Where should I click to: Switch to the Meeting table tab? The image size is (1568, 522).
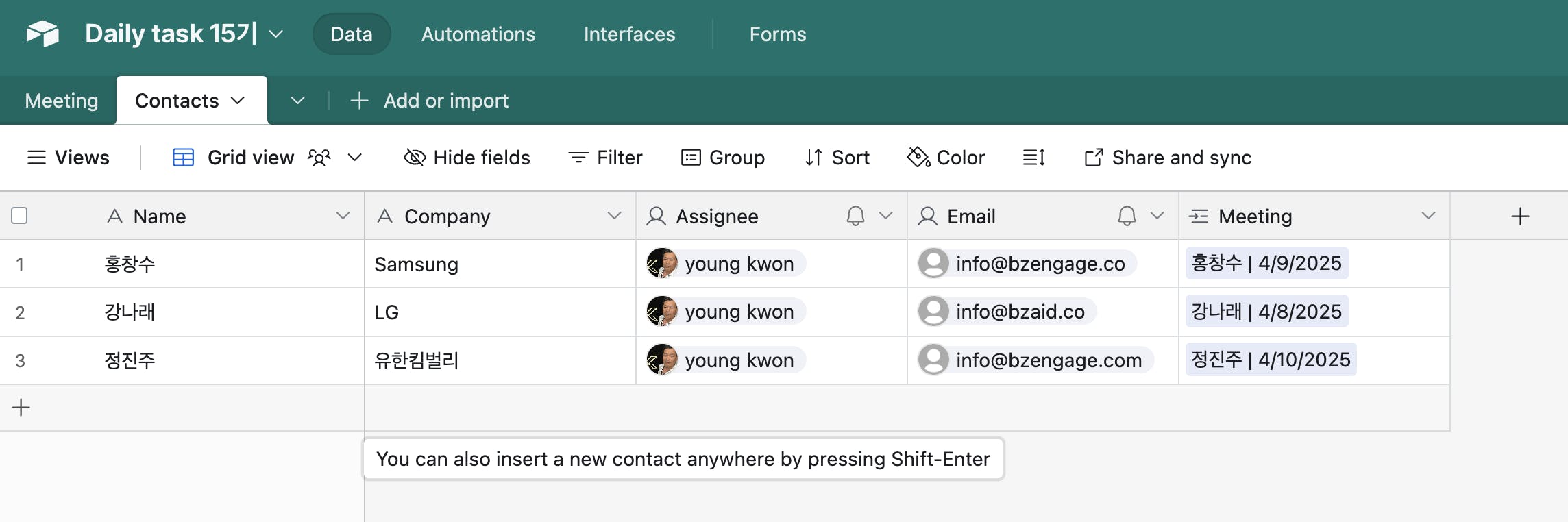[x=62, y=101]
